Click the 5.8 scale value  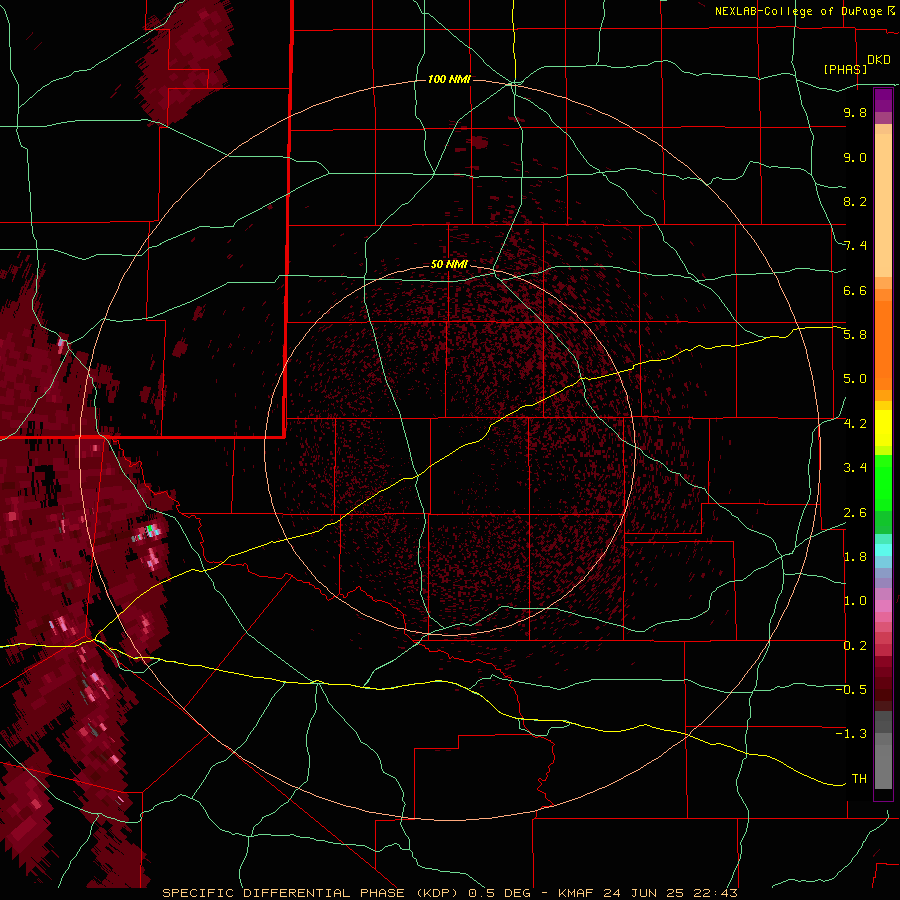click(855, 335)
